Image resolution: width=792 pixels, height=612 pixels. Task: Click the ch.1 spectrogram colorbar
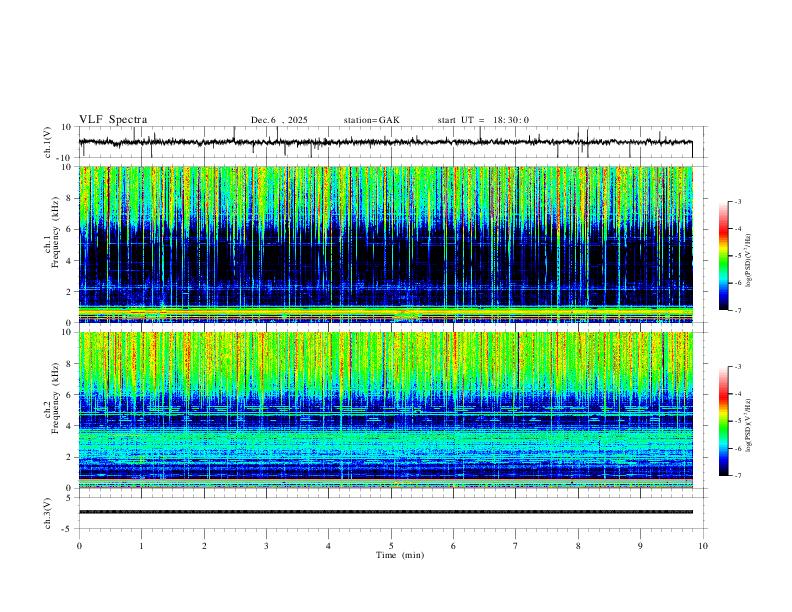click(723, 256)
